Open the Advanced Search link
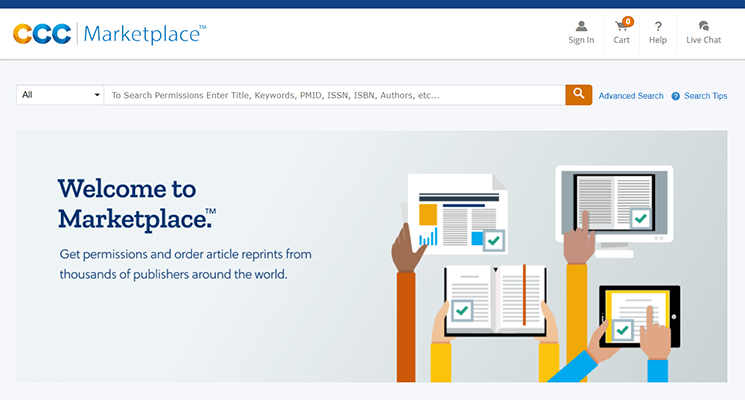The width and height of the screenshot is (745, 400). pos(631,96)
